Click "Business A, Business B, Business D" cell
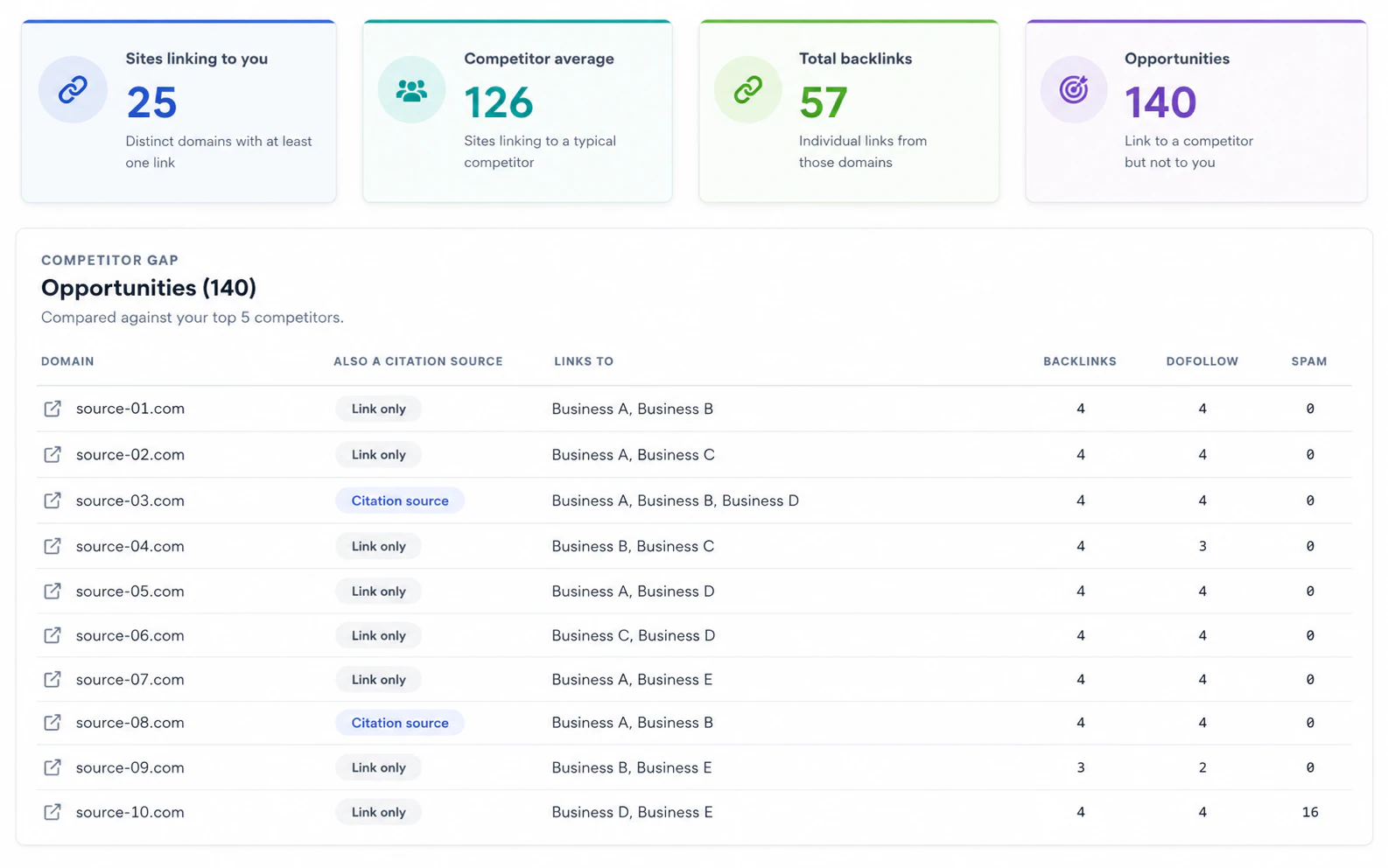The height and width of the screenshot is (868, 1388). pos(676,500)
